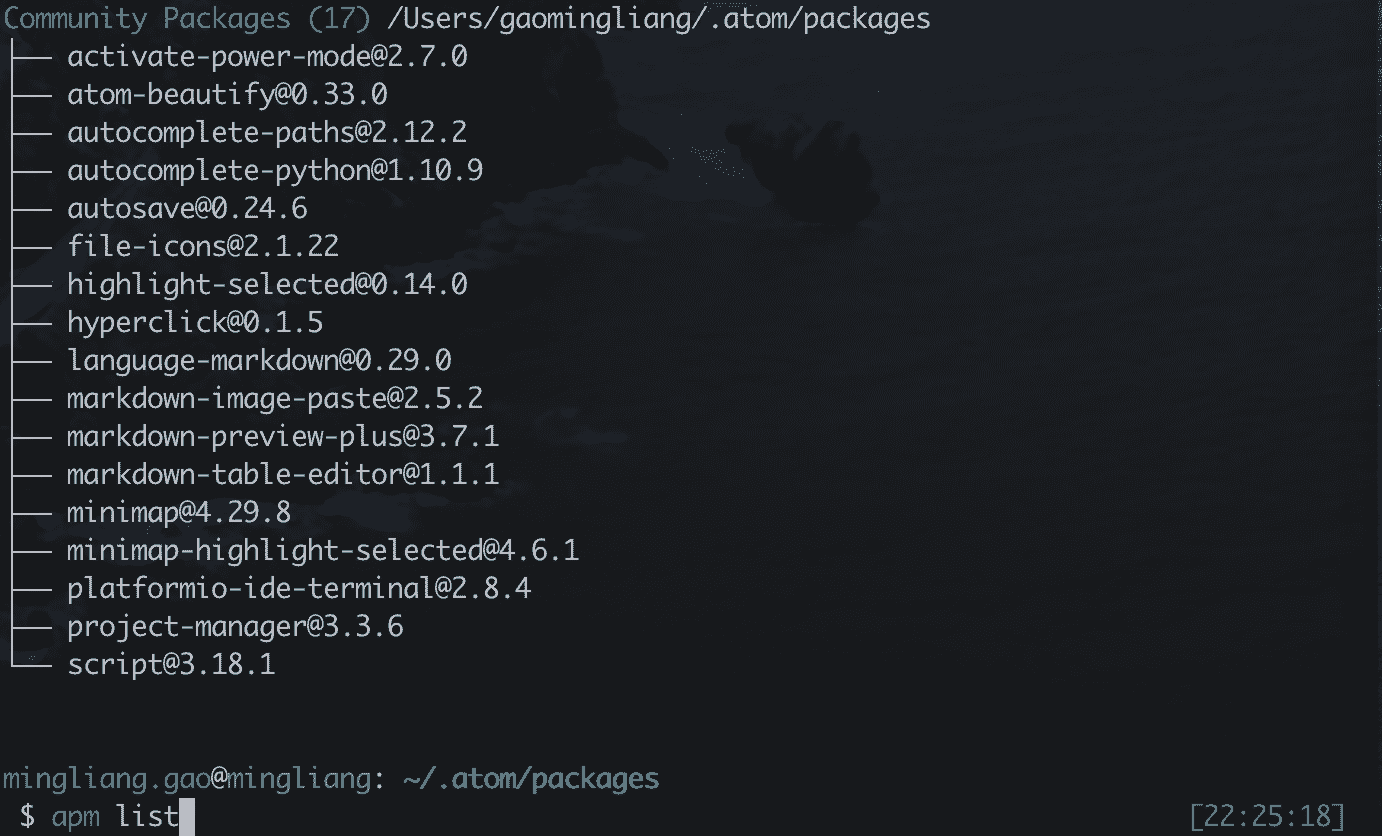Click the project-manager@3.3.6 entry
1382x836 pixels.
point(235,626)
